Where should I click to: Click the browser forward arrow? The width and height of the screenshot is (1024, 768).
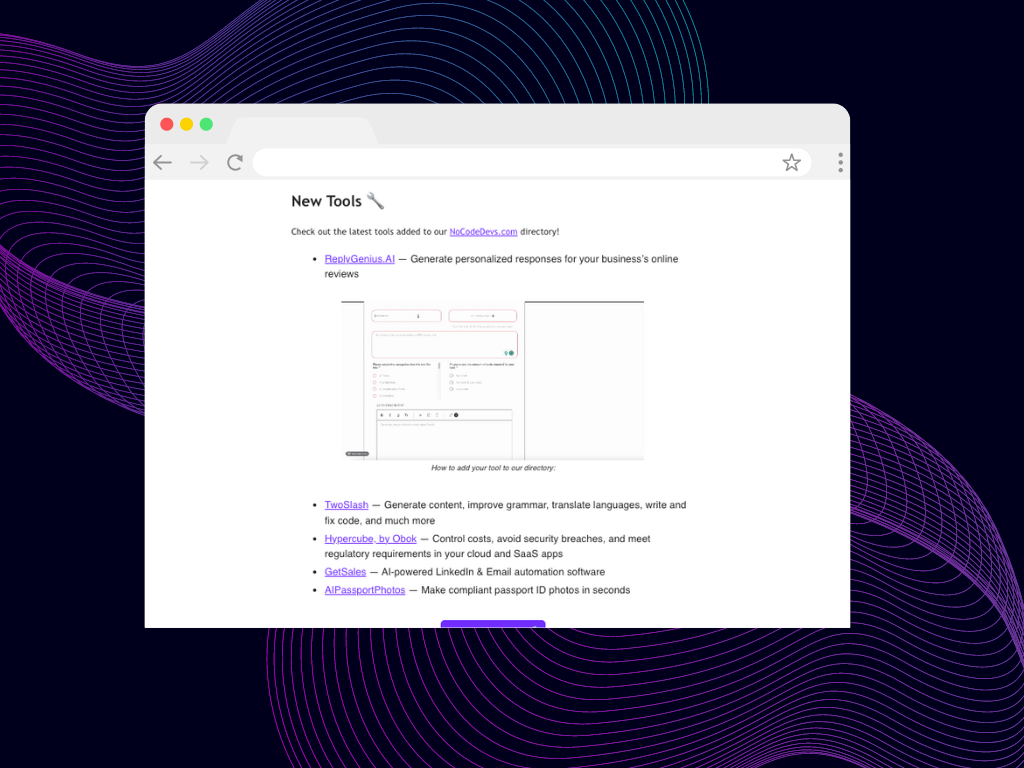click(x=199, y=163)
